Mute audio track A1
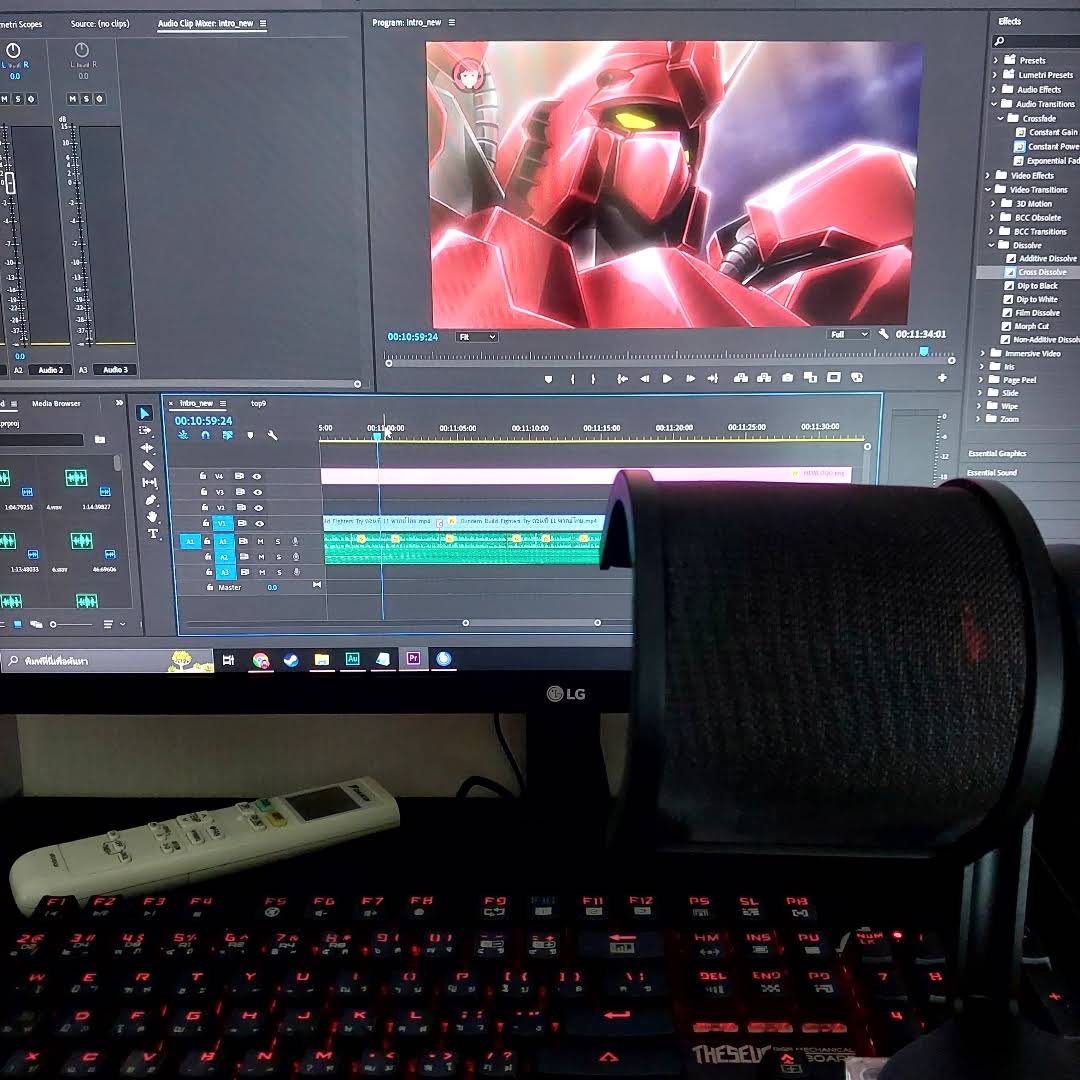1080x1080 pixels. point(260,542)
